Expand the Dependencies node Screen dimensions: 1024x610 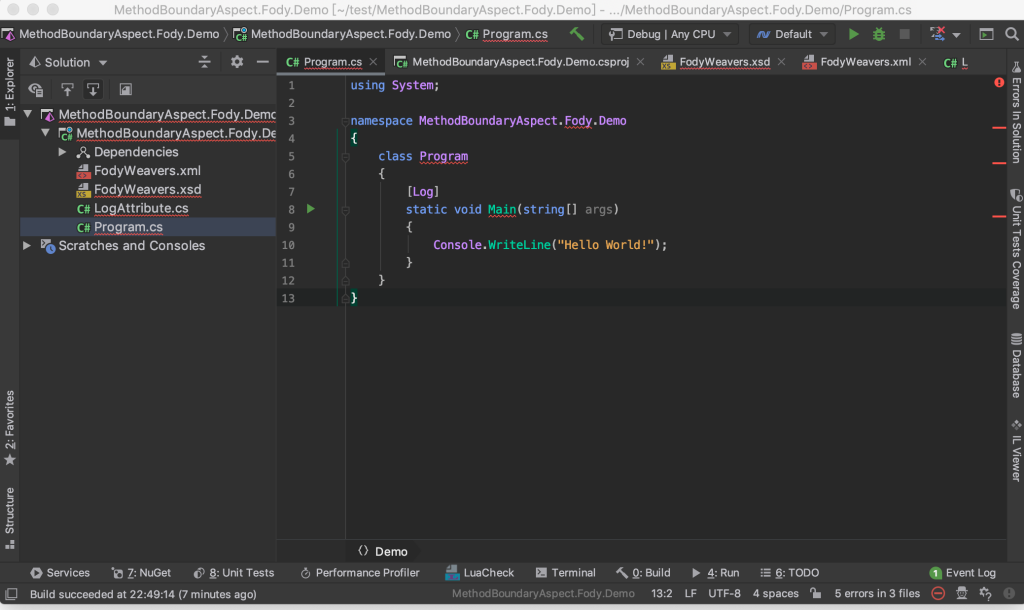[63, 152]
